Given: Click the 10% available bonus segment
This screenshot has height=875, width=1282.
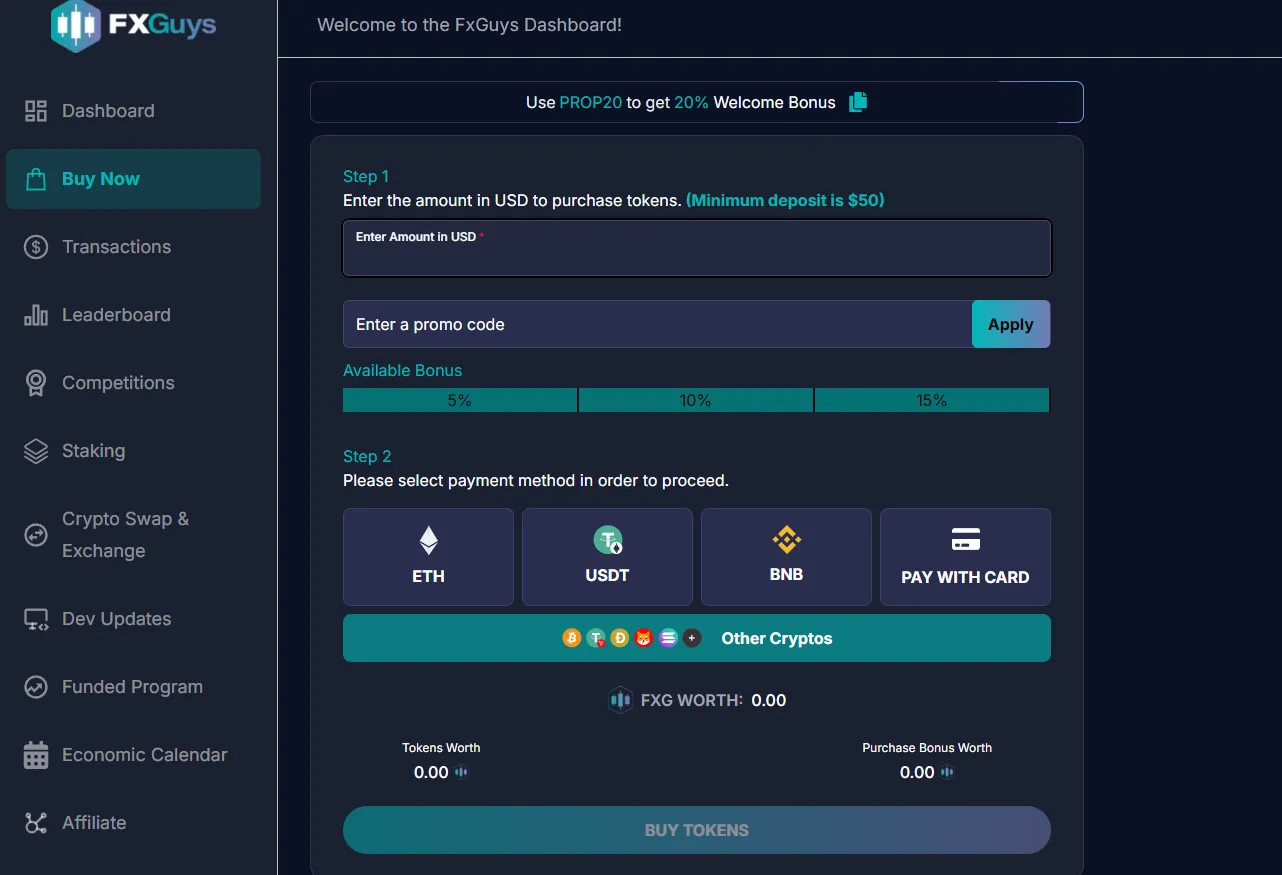Looking at the screenshot, I should (x=695, y=400).
